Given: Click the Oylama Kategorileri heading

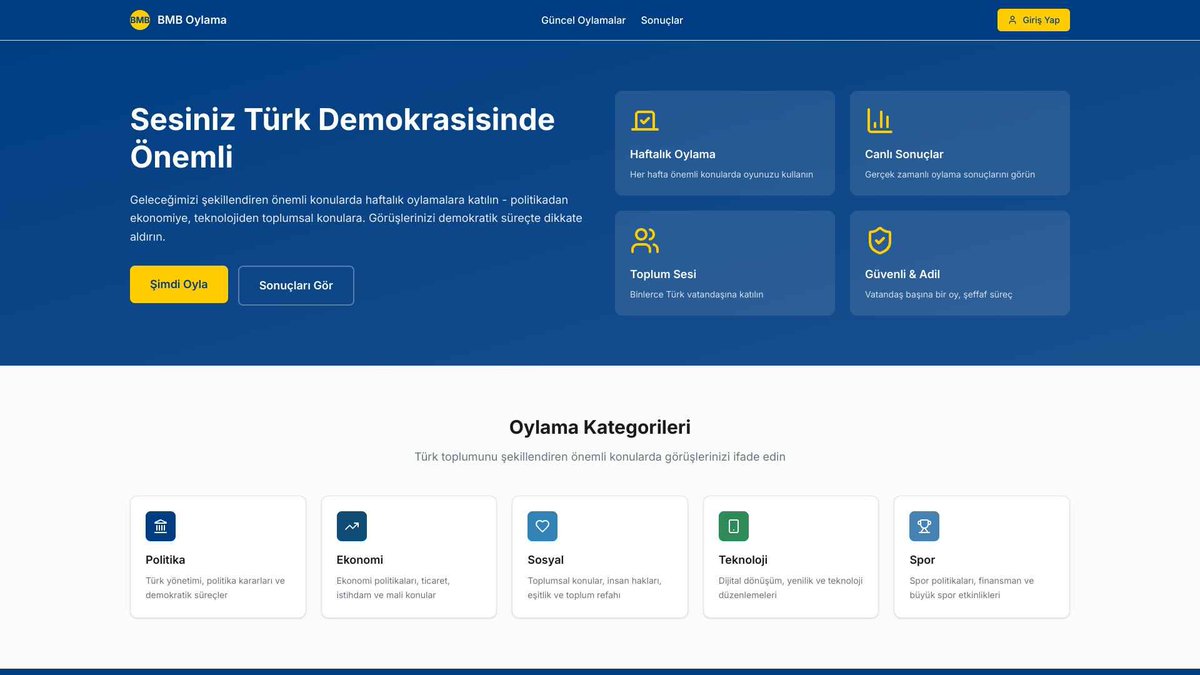Looking at the screenshot, I should click(x=600, y=427).
